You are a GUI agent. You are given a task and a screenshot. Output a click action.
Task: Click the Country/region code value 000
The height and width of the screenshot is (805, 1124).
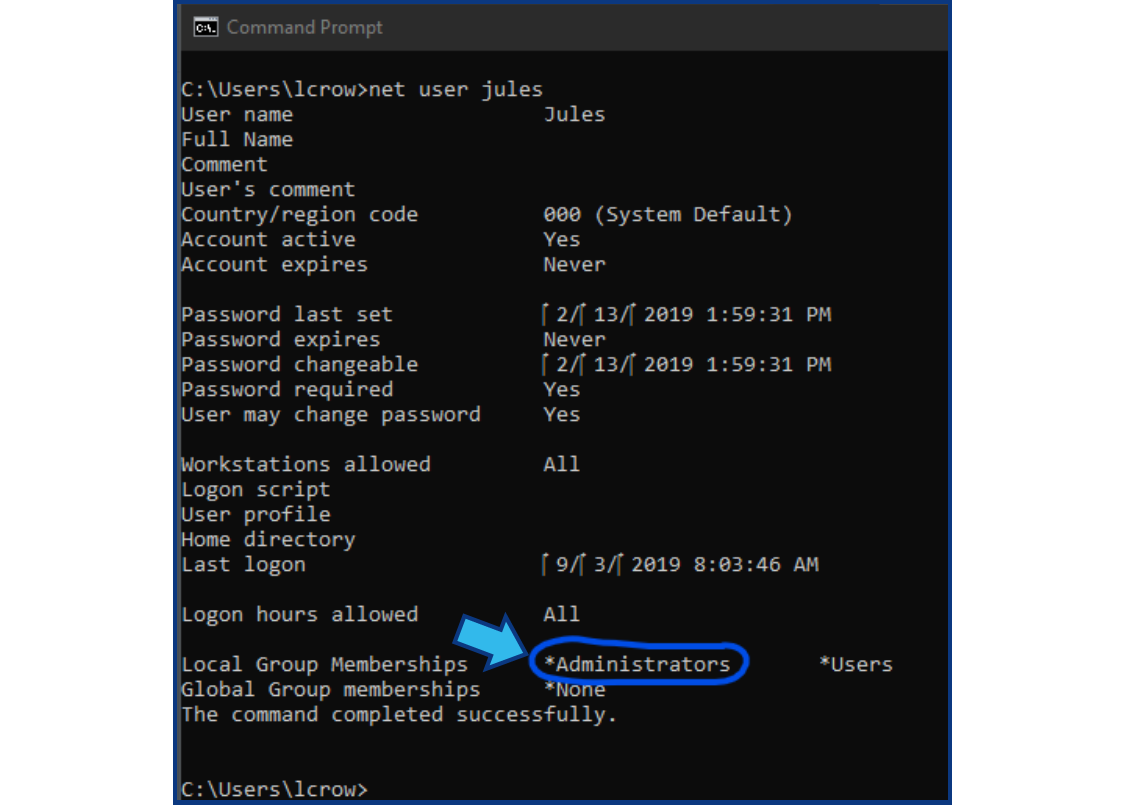pos(562,214)
